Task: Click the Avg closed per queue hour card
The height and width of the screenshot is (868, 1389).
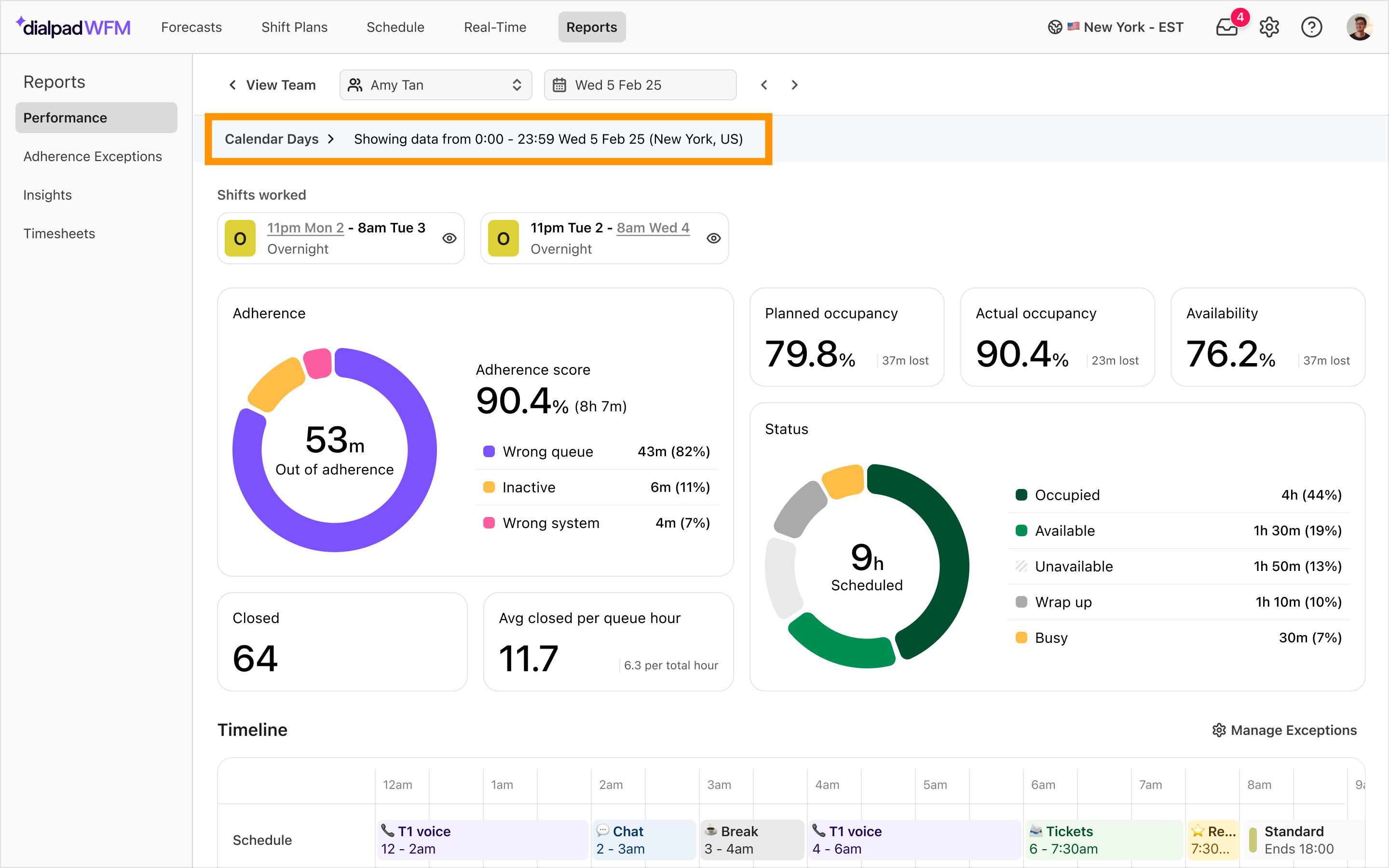Action: [608, 642]
